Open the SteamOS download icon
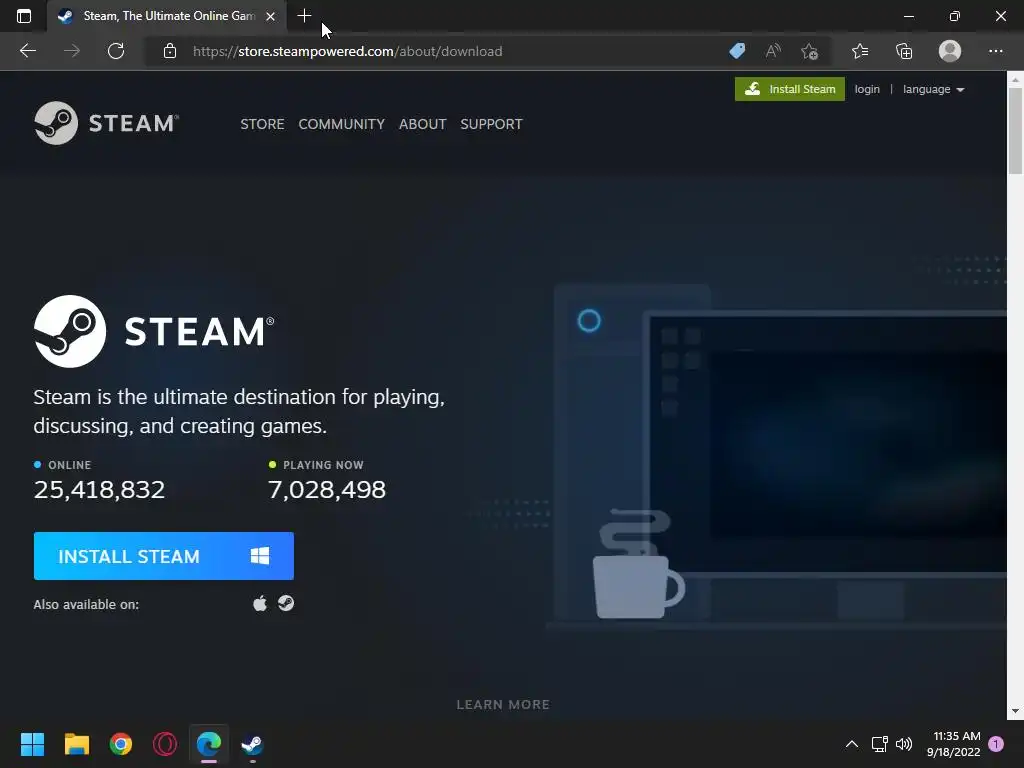Viewport: 1024px width, 768px height. (x=286, y=603)
